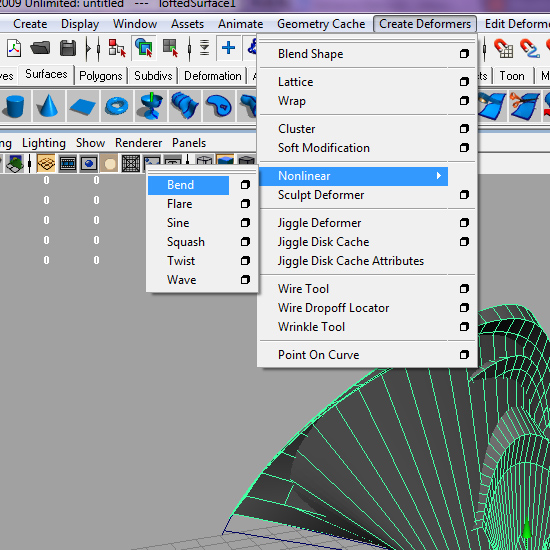The image size is (550, 550).
Task: Open the Assets menu
Action: pyautogui.click(x=187, y=24)
